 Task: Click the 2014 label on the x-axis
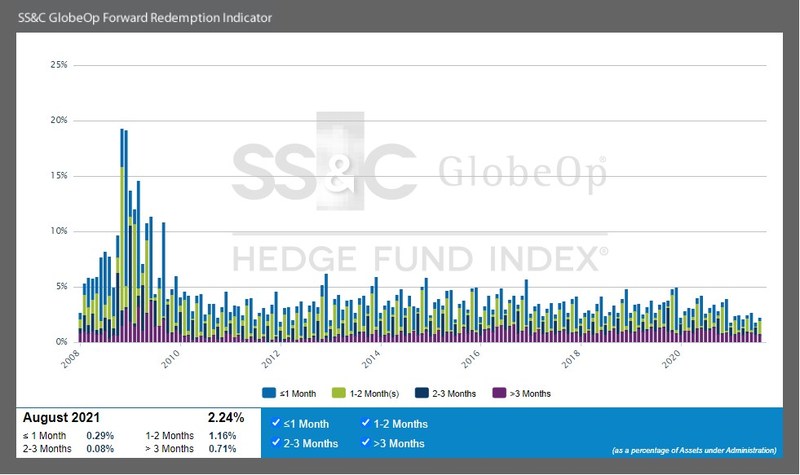click(x=371, y=357)
